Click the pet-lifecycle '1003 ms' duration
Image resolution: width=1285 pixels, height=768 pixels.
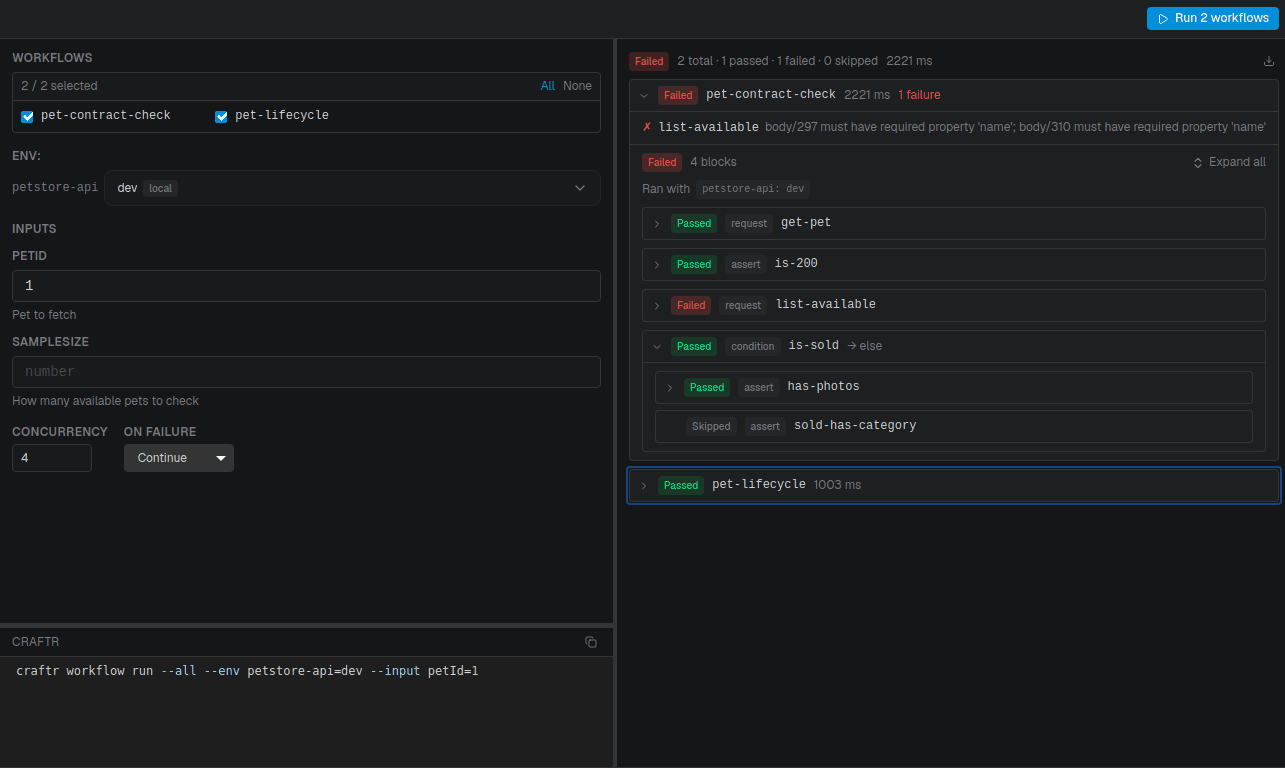pyautogui.click(x=837, y=485)
